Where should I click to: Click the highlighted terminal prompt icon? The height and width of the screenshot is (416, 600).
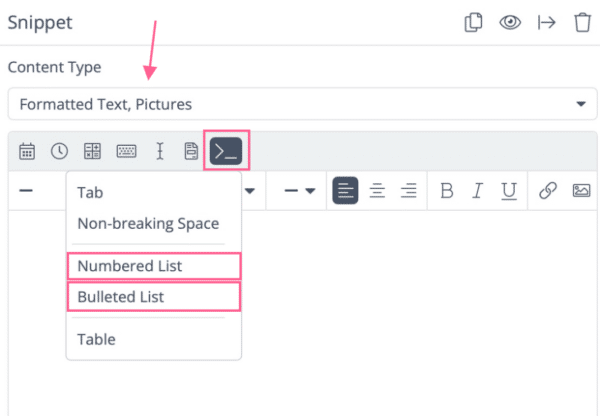pyautogui.click(x=226, y=151)
